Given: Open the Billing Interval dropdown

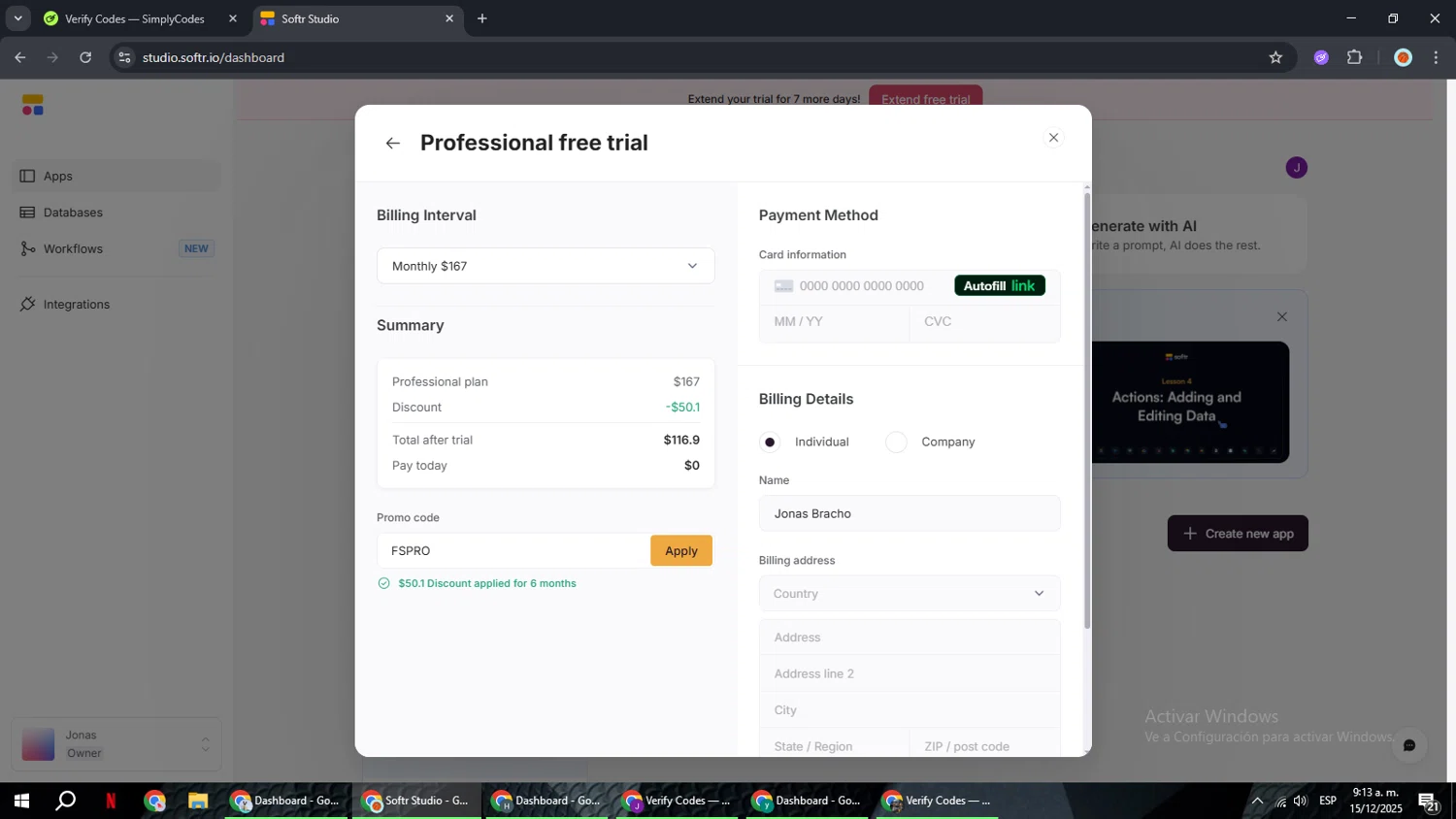Looking at the screenshot, I should click(546, 266).
